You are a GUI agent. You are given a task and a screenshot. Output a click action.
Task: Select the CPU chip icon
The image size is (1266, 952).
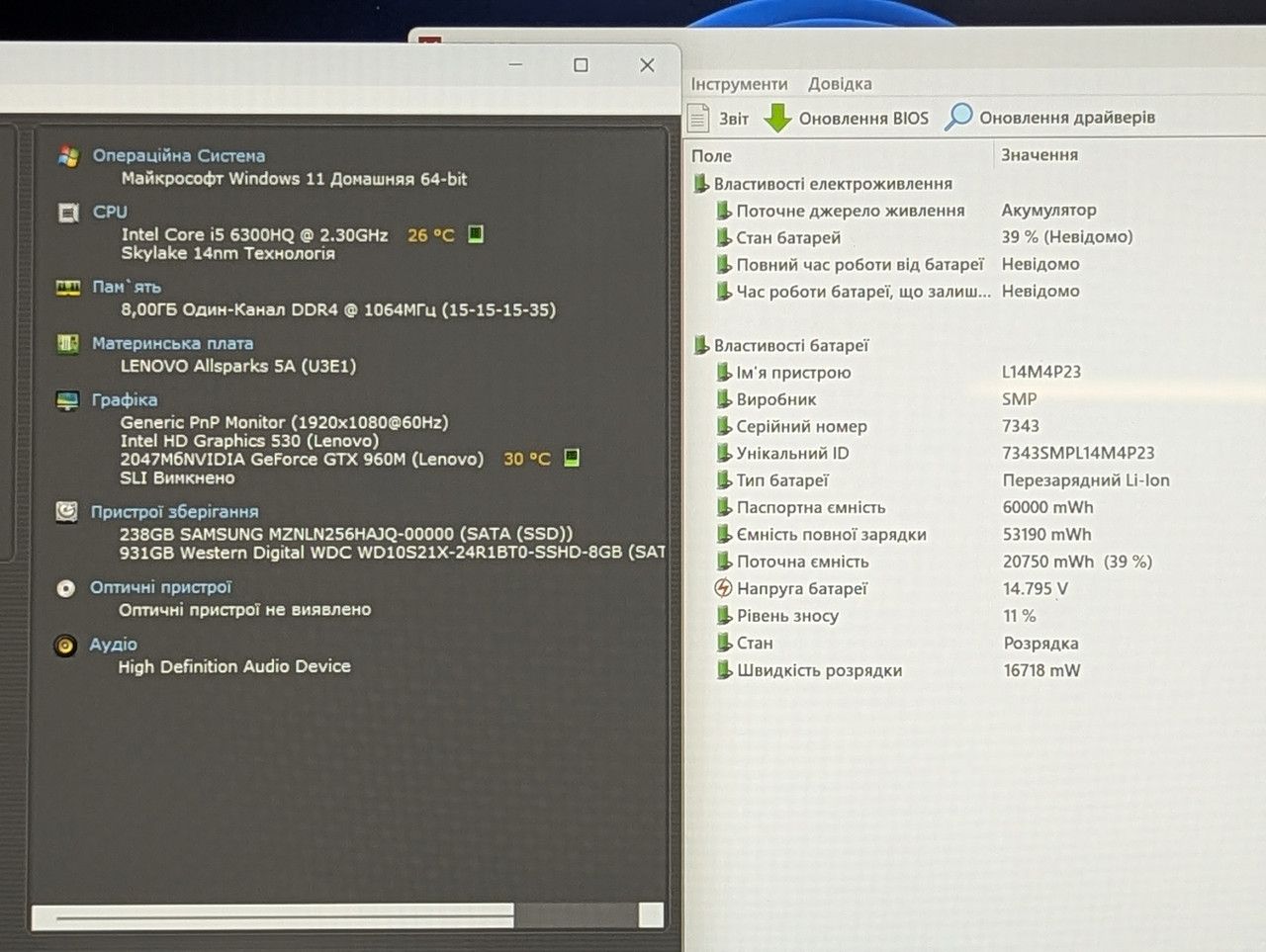tap(68, 213)
